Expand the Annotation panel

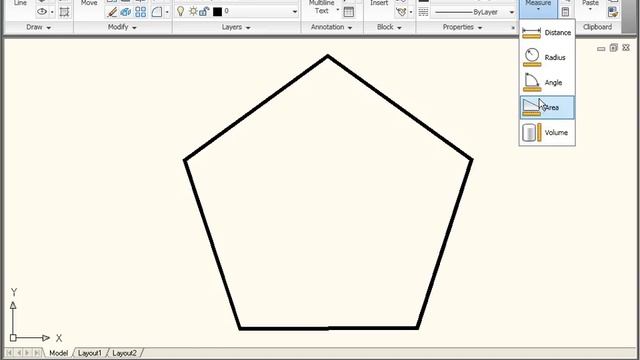point(331,27)
